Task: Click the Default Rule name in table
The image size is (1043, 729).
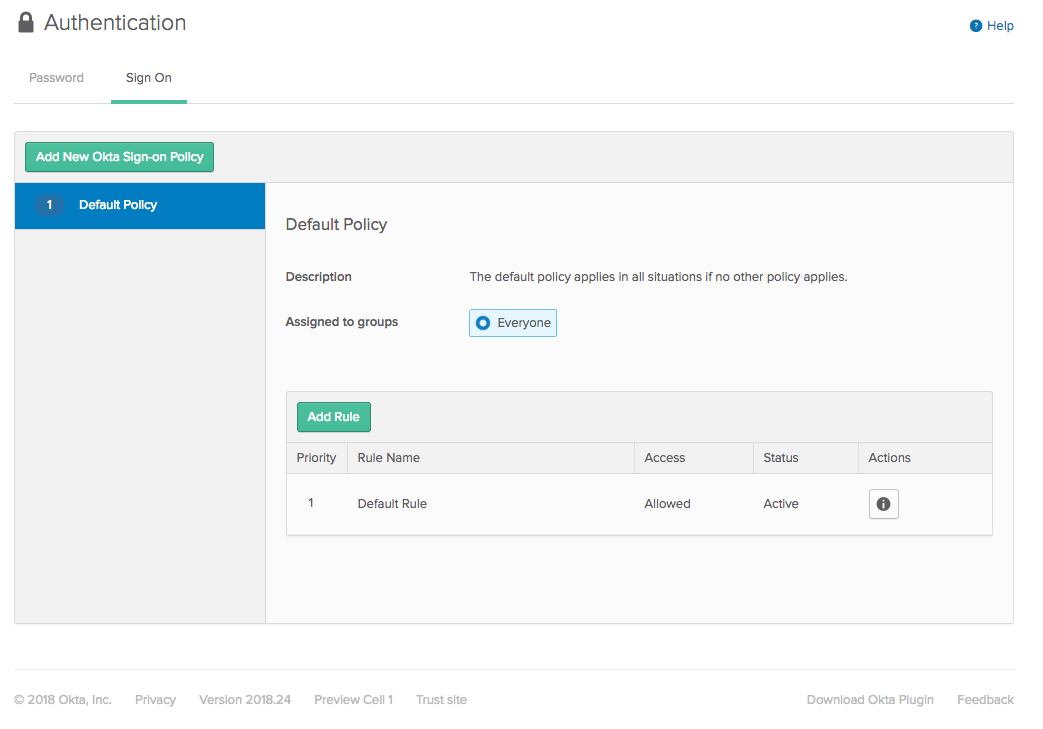Action: point(392,504)
